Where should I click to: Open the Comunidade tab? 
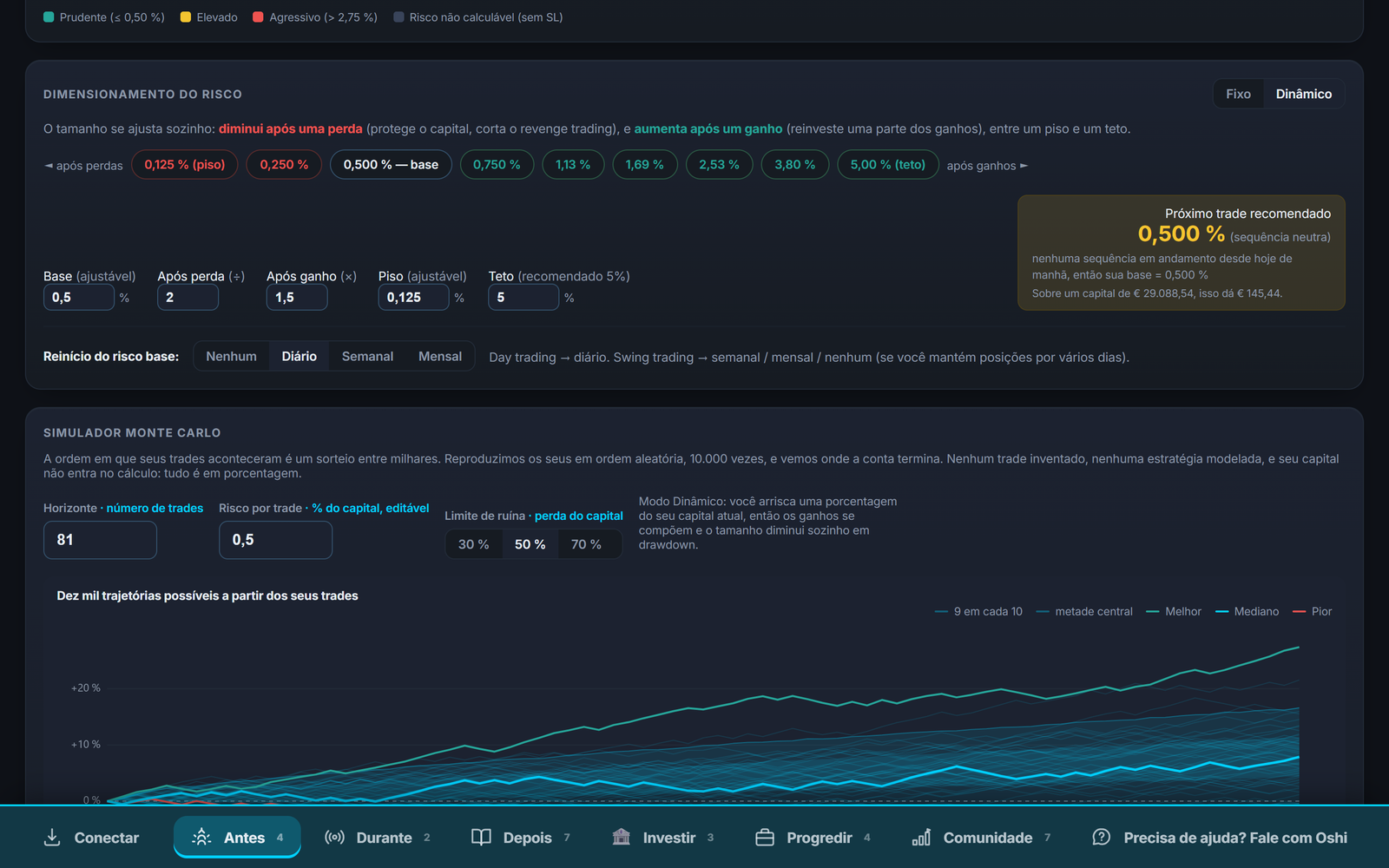(982, 838)
